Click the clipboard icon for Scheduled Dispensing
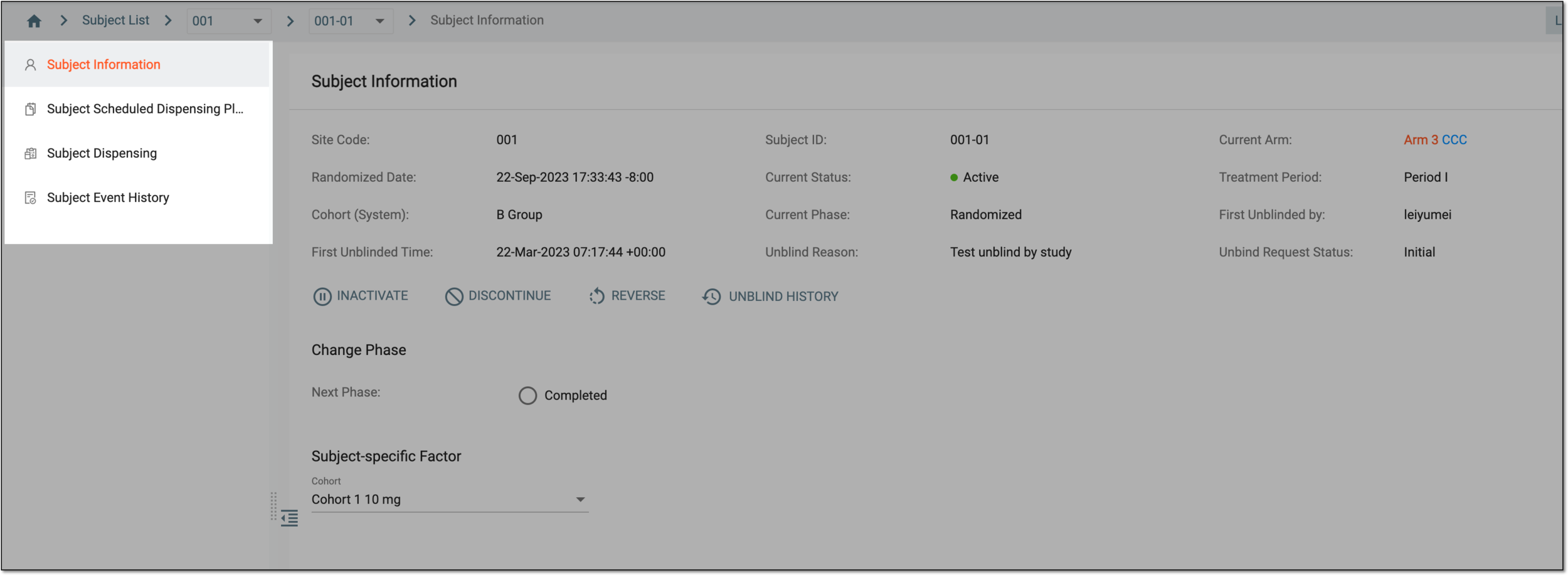1568x575 pixels. (30, 109)
